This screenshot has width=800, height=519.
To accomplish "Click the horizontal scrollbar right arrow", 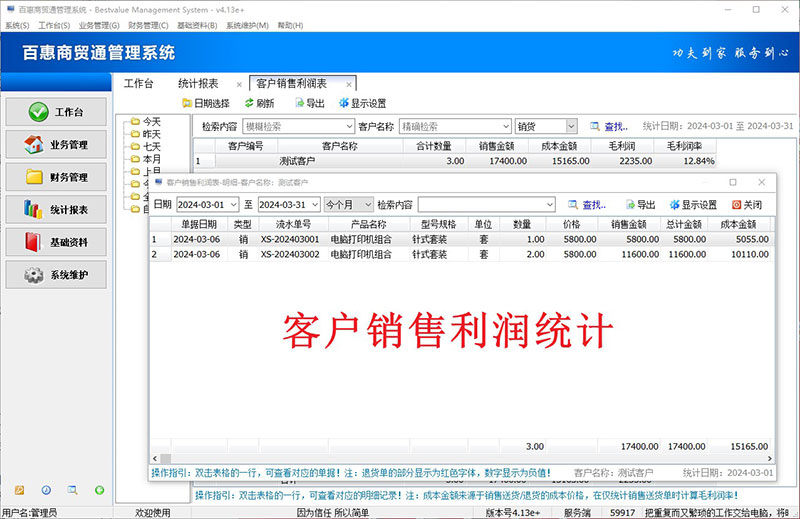I will pos(770,458).
